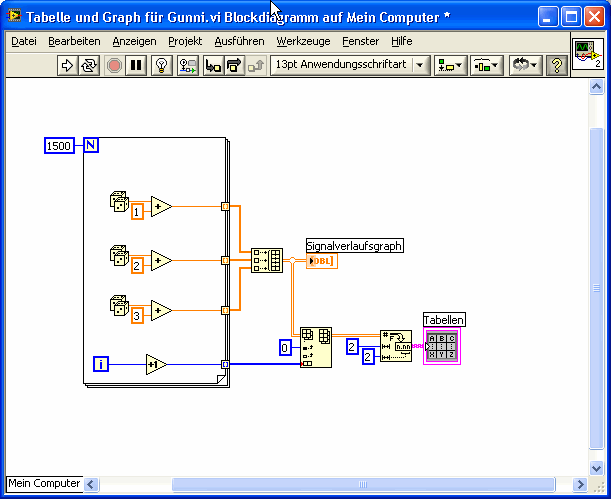This screenshot has height=499, width=611.
Task: Click the vertical scrollbar thumb
Action: [x=596, y=289]
